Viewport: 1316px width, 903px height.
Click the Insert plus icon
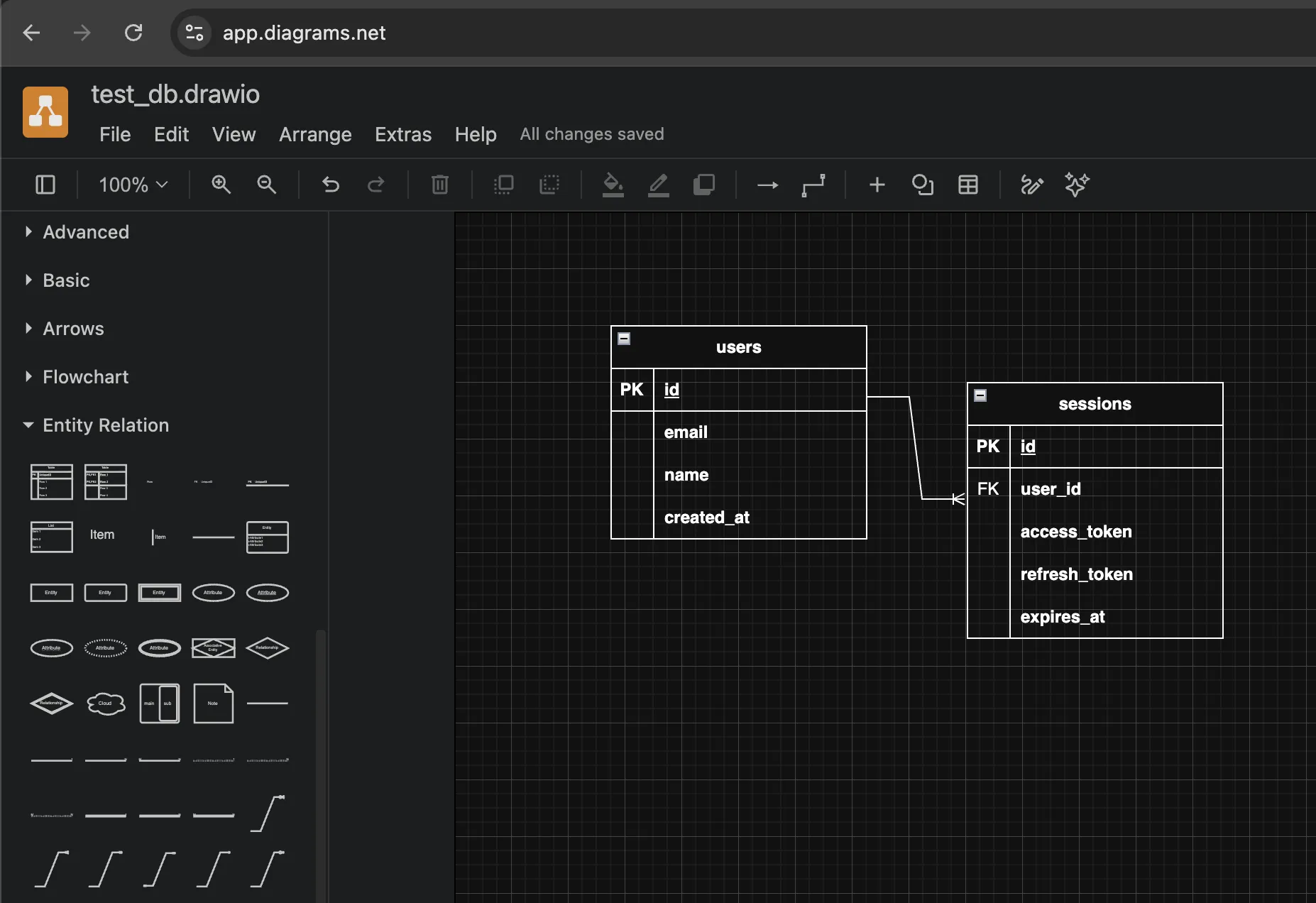(877, 185)
